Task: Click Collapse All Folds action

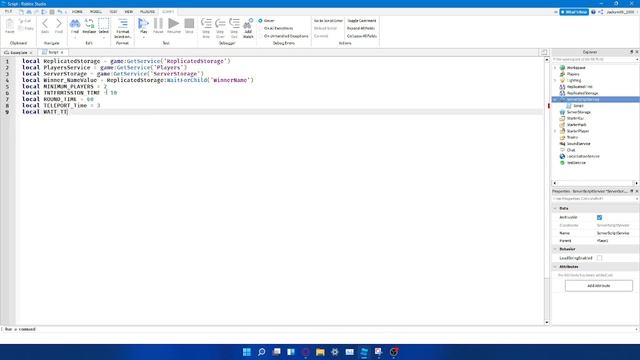Action: click(362, 36)
